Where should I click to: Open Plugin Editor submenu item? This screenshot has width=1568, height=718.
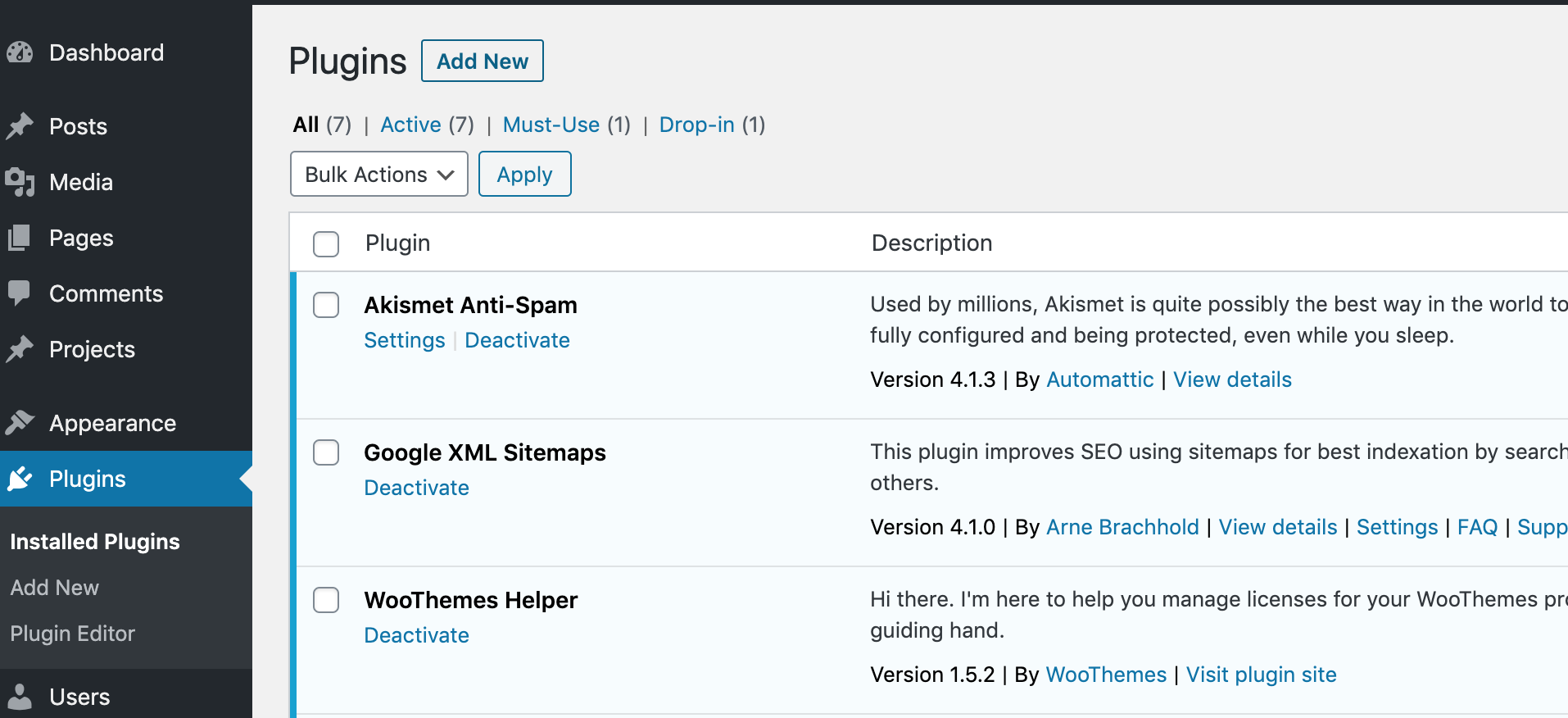point(72,634)
